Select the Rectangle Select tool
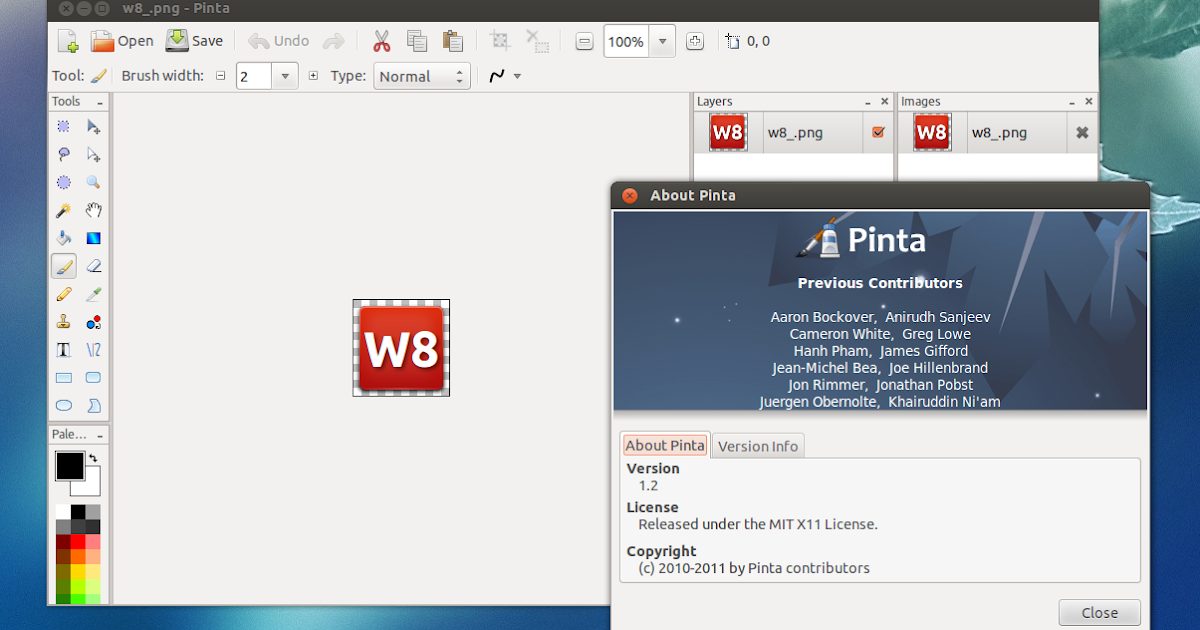1200x630 pixels. pos(63,126)
